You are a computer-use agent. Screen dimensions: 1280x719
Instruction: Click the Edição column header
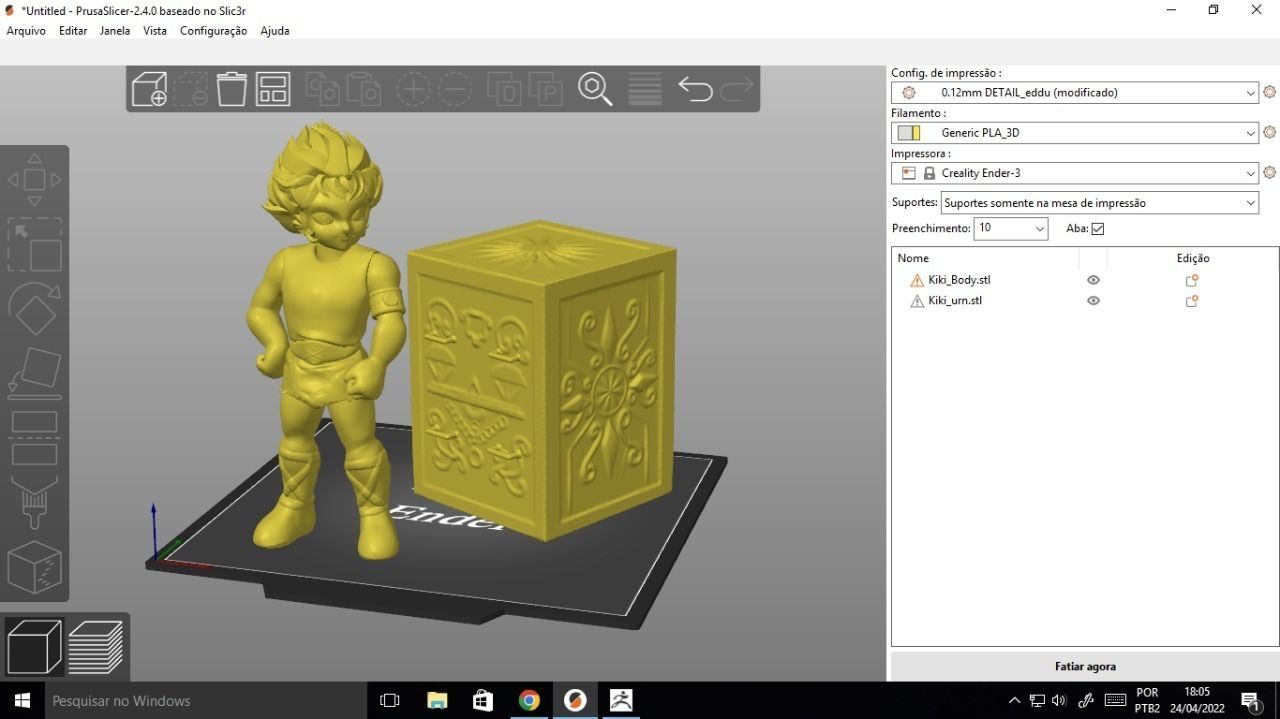pyautogui.click(x=1193, y=258)
